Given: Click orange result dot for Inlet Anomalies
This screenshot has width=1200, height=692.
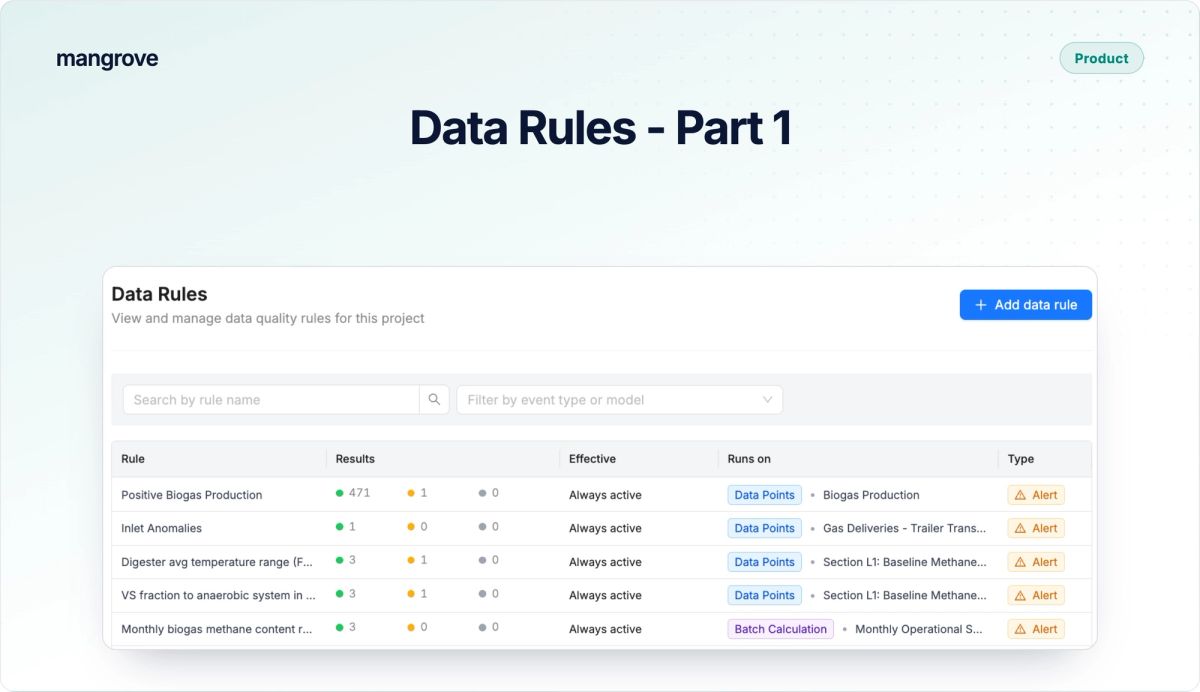Looking at the screenshot, I should pyautogui.click(x=410, y=527).
